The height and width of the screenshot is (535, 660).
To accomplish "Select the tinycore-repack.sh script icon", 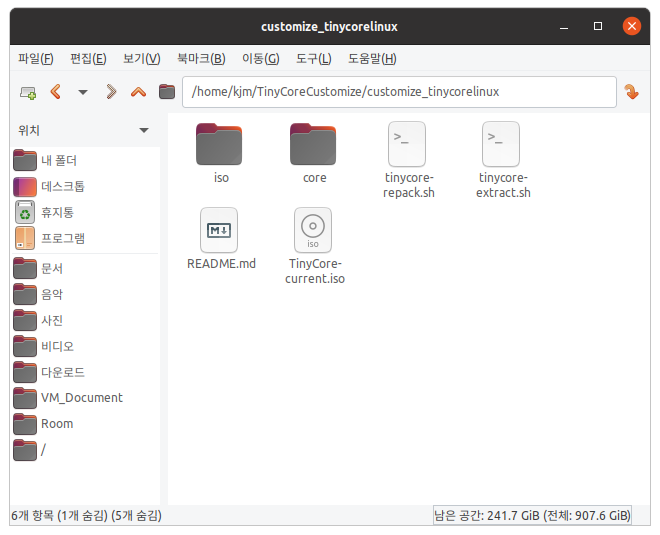I will pyautogui.click(x=407, y=144).
